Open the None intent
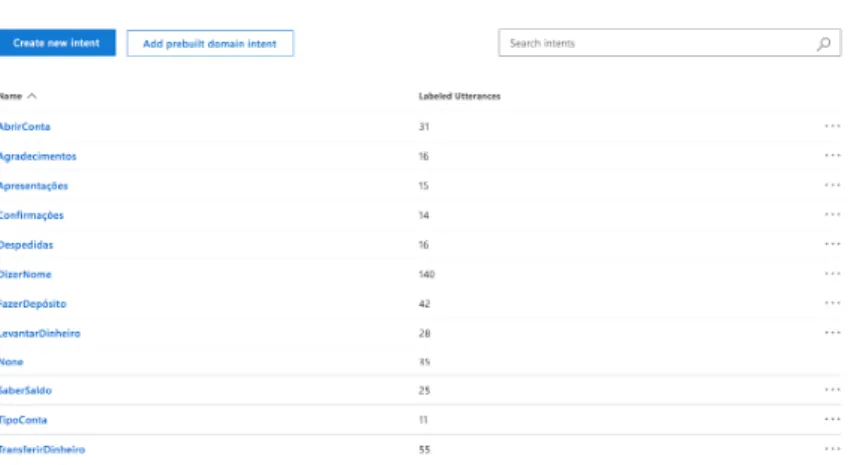848x465 pixels. [11, 362]
